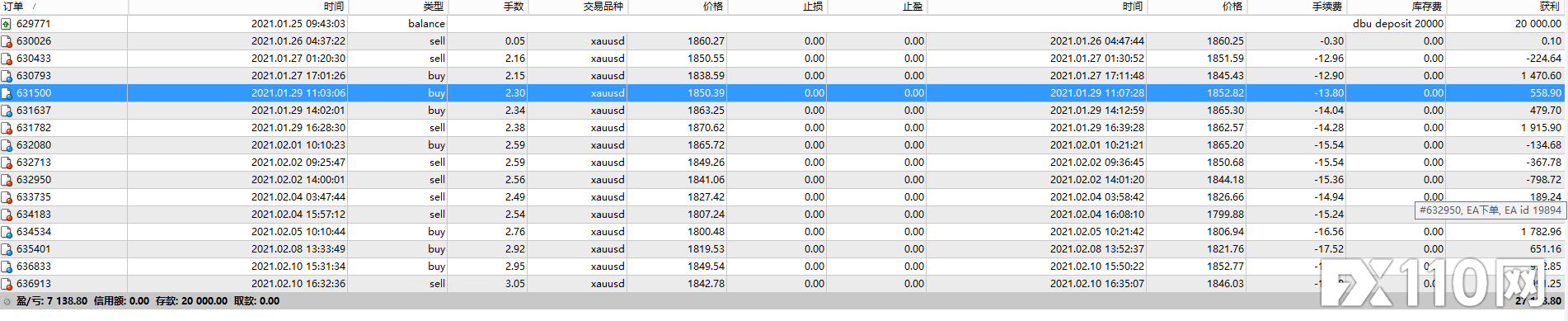
Task: Click the order icon beside 634534
Action: coord(7,232)
